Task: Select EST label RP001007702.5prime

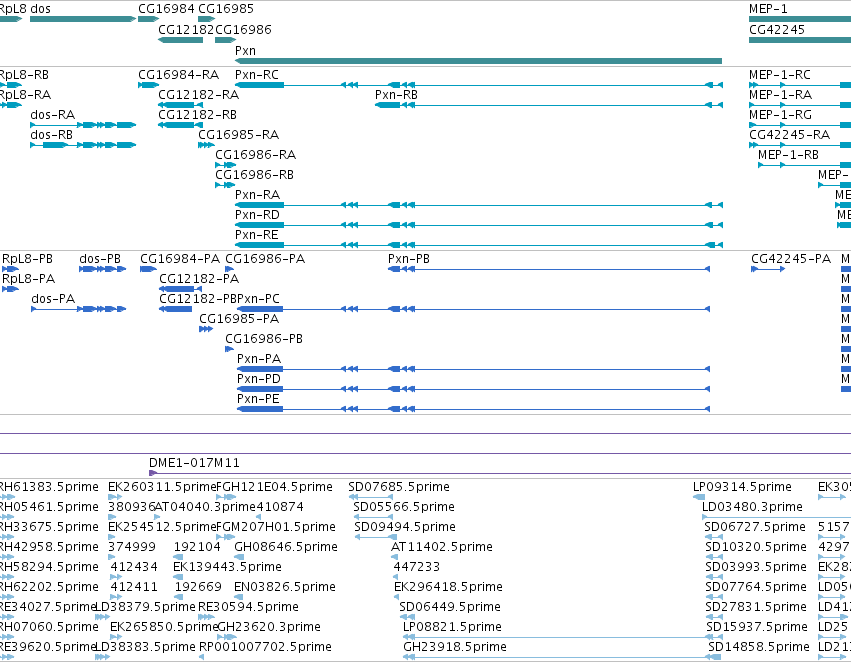Action: (265, 647)
